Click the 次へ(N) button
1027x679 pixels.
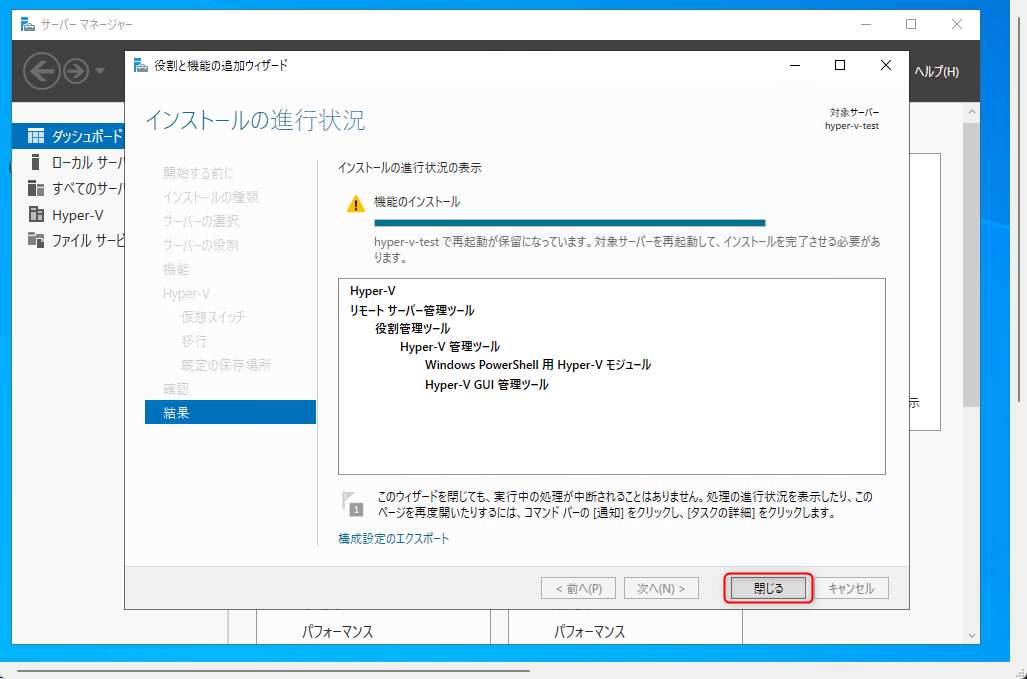pos(661,588)
